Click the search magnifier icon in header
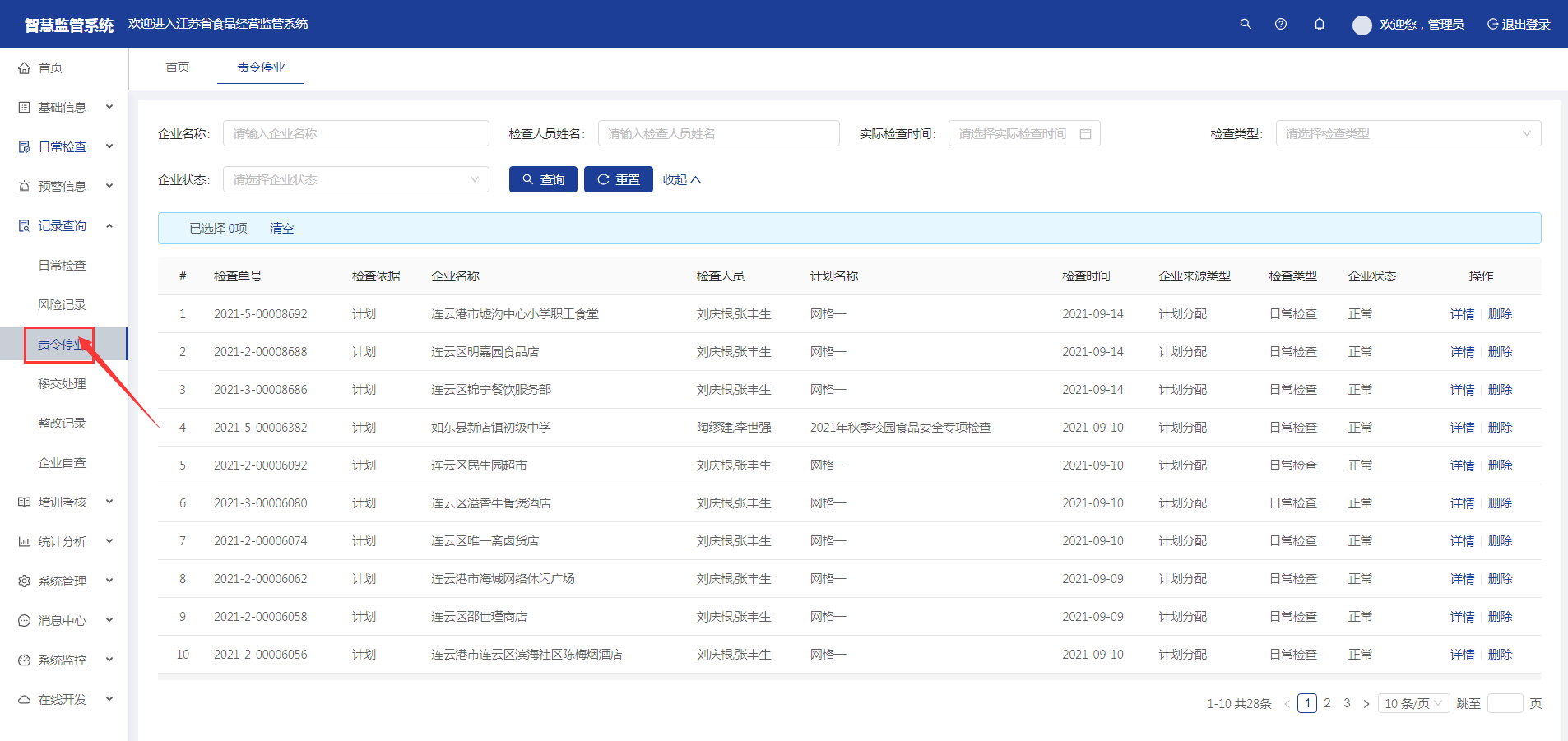Screen dimensions: 1568x741 point(1246,24)
